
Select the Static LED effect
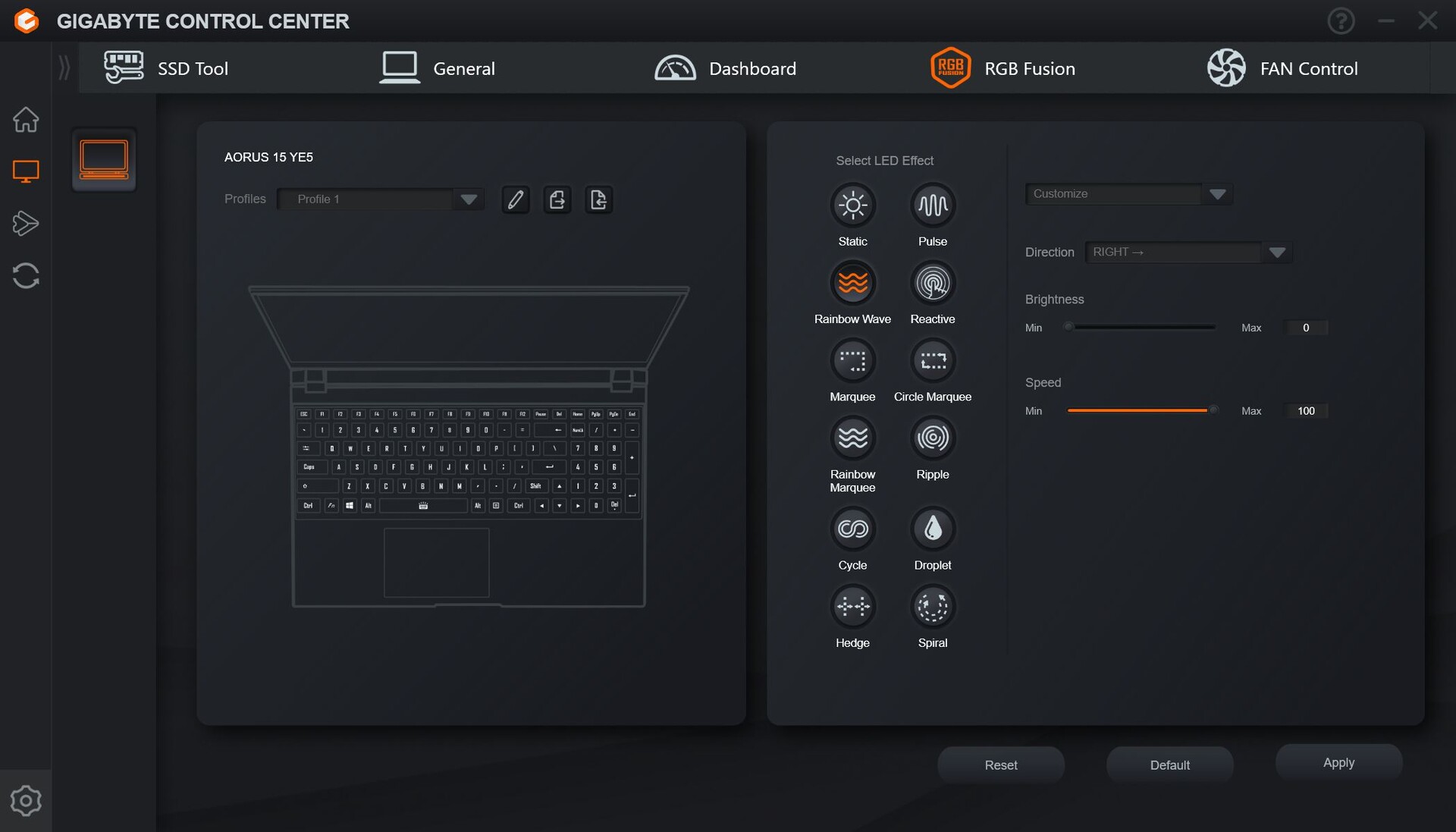(x=852, y=205)
